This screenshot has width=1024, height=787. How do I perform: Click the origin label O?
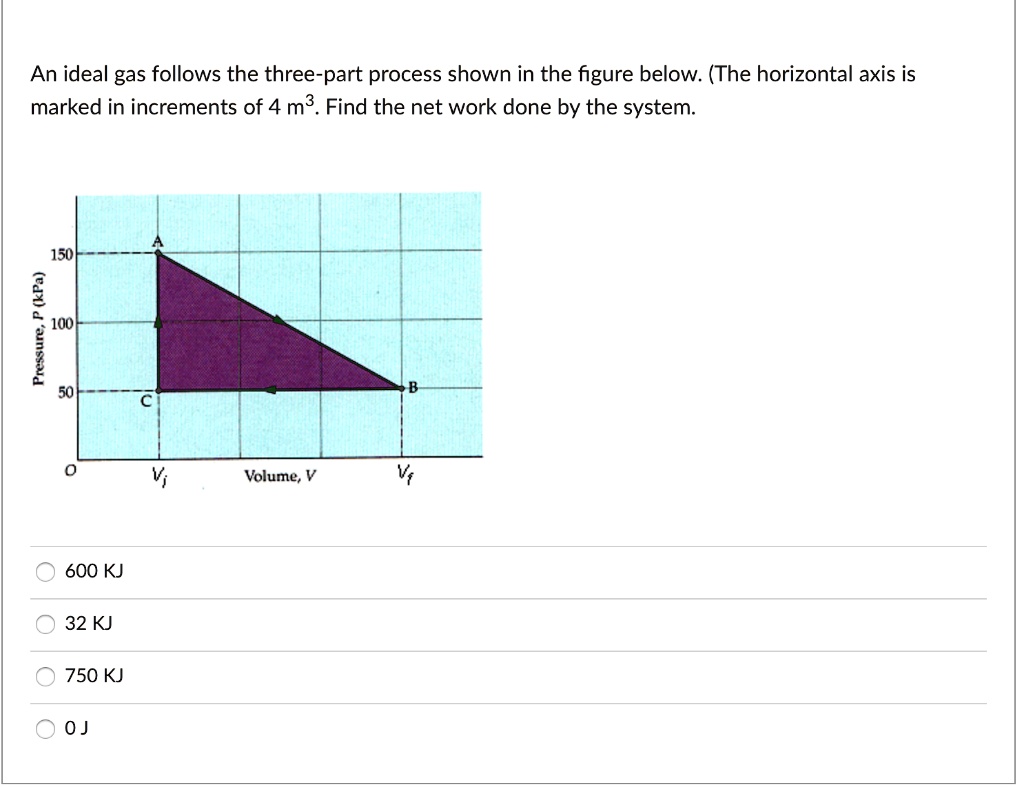(x=69, y=467)
